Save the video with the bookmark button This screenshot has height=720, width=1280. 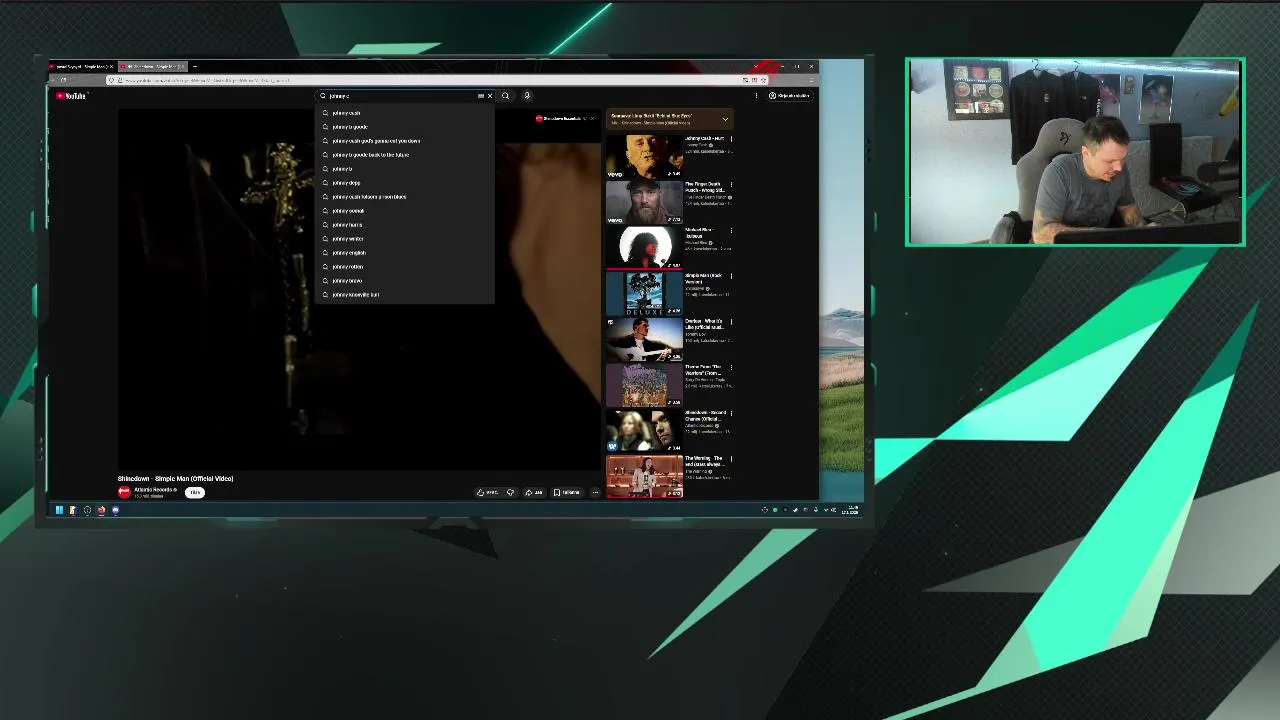(567, 492)
